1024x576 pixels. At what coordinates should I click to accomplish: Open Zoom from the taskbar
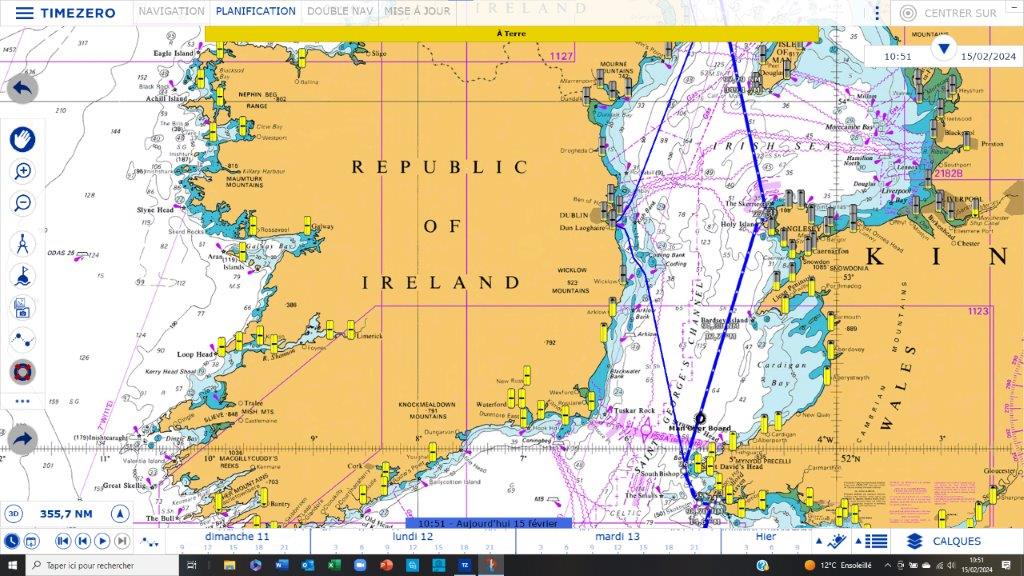(x=360, y=565)
